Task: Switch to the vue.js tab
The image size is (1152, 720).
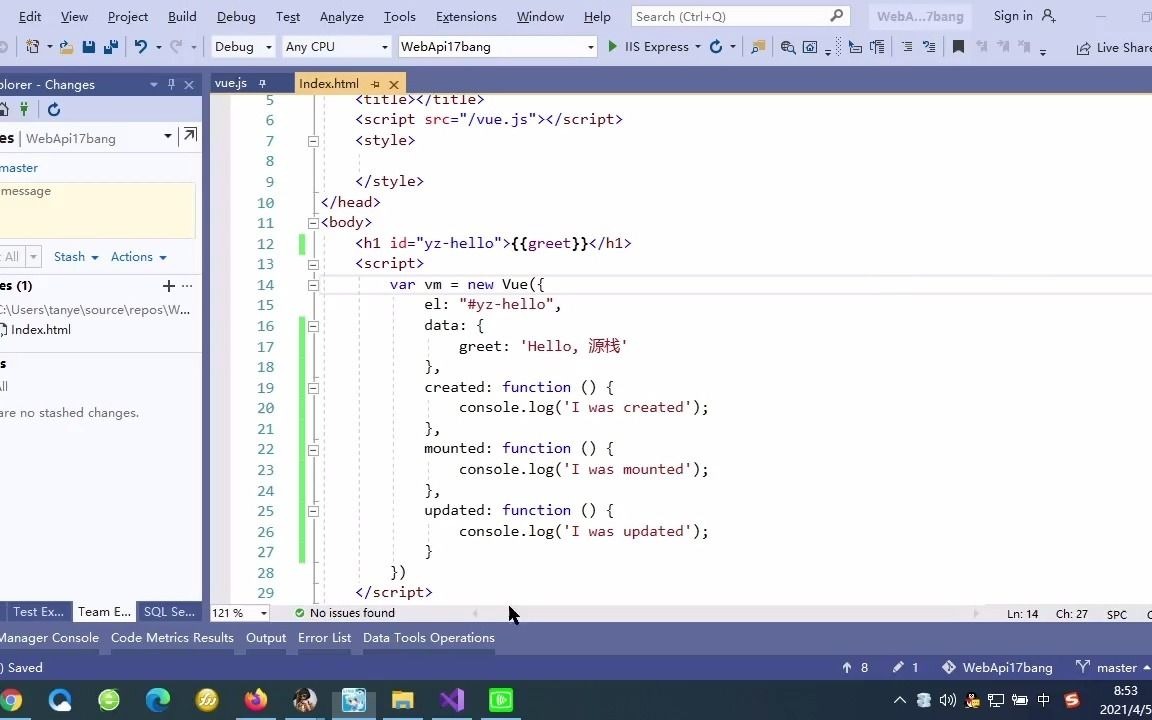Action: point(231,83)
